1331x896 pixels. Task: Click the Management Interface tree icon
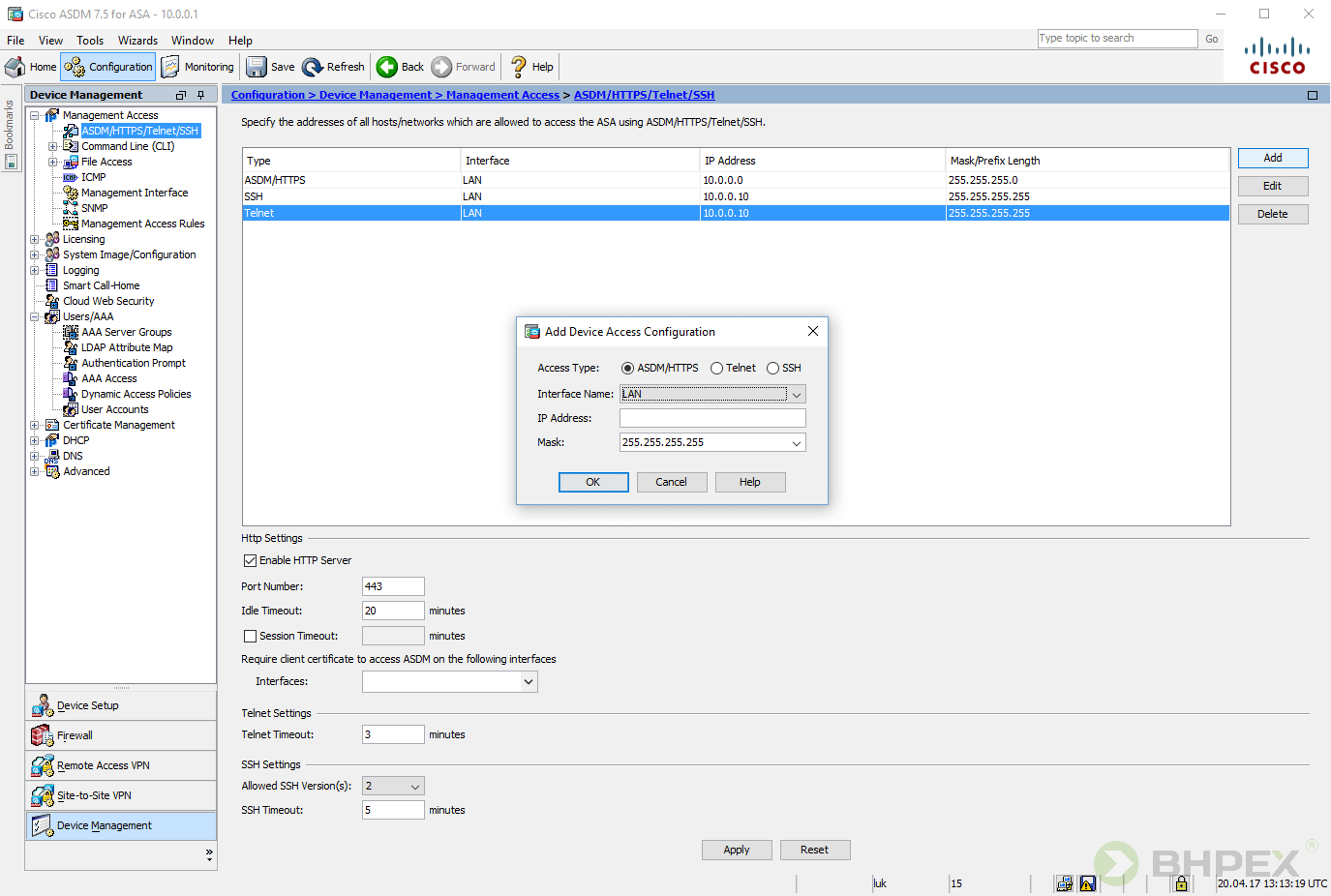tap(71, 193)
